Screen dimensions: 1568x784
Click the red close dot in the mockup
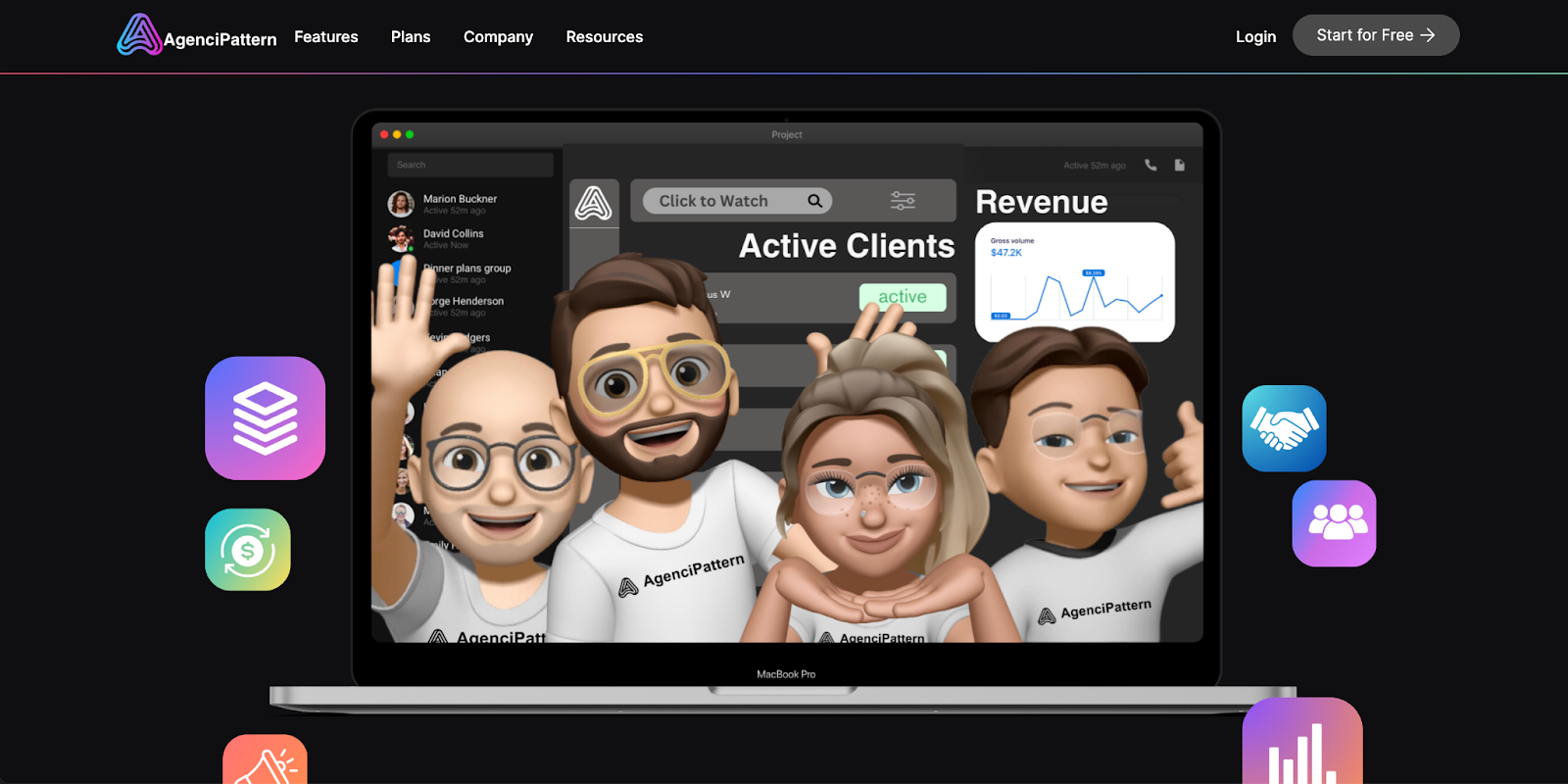pyautogui.click(x=384, y=134)
